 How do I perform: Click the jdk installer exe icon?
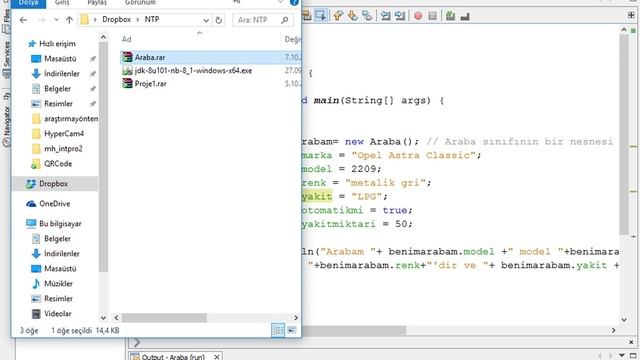click(x=127, y=71)
